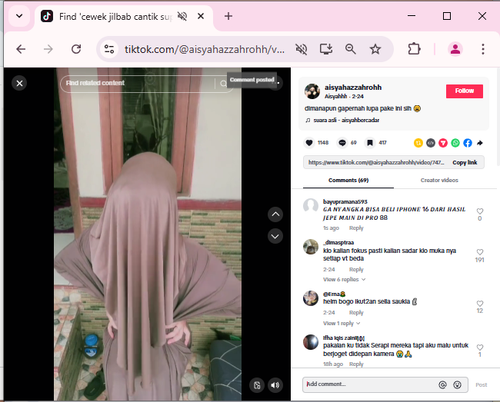Bookmark this page with star
The width and height of the screenshot is (500, 402).
click(375, 49)
